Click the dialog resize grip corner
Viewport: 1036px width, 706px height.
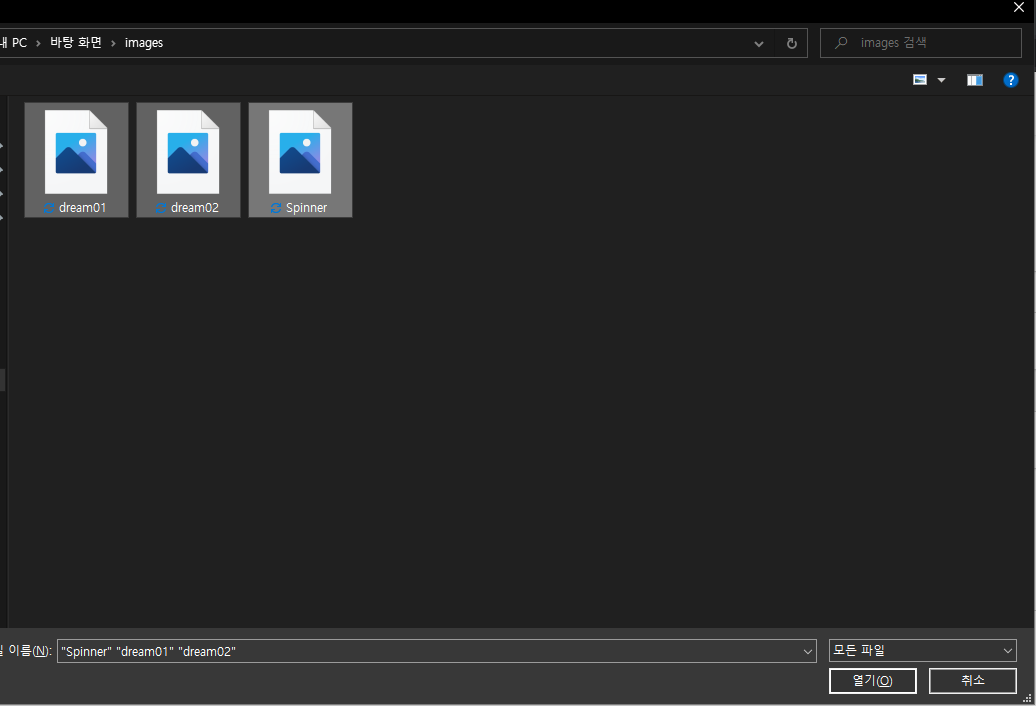coord(1027,698)
